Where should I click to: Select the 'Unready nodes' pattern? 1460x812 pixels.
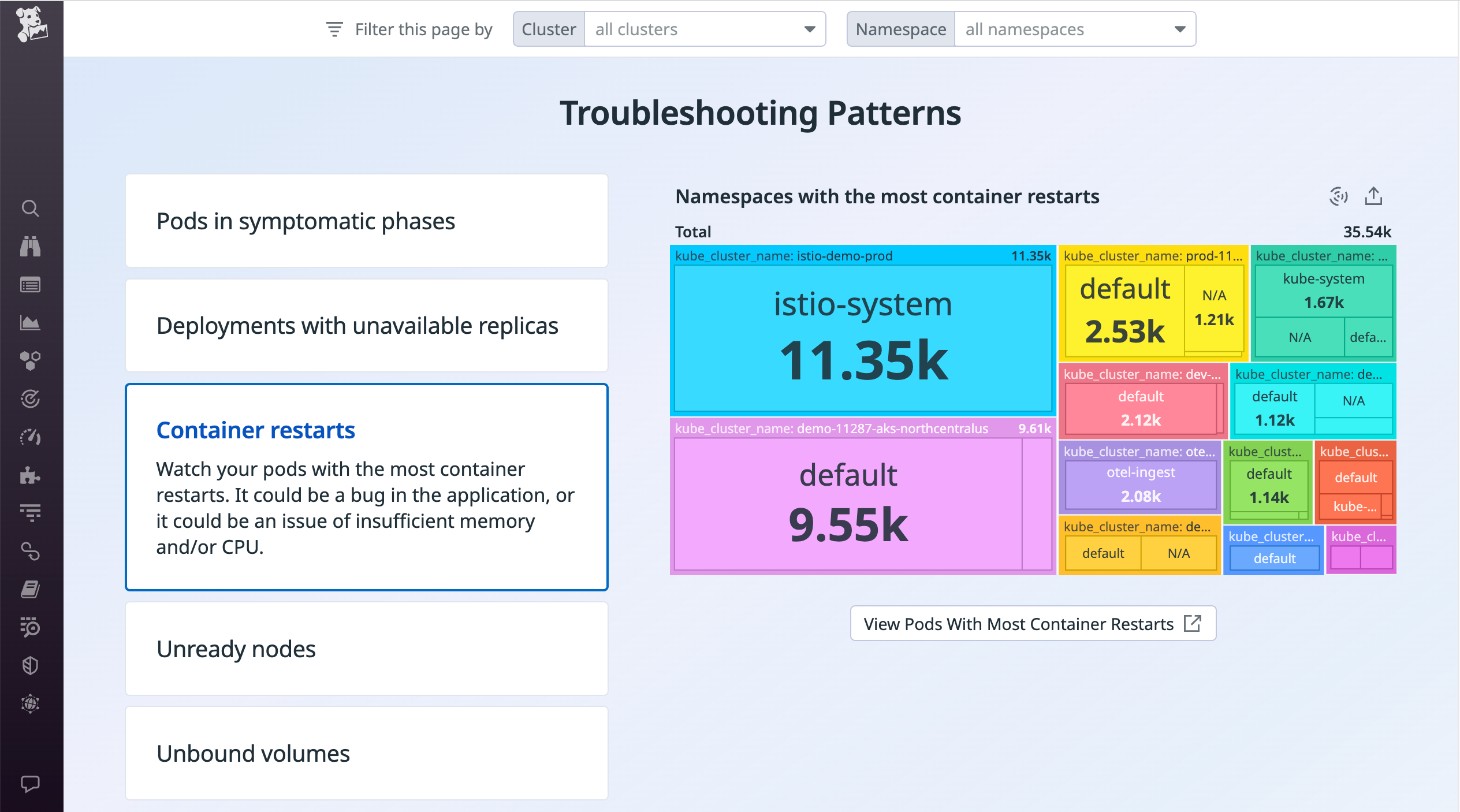click(366, 649)
